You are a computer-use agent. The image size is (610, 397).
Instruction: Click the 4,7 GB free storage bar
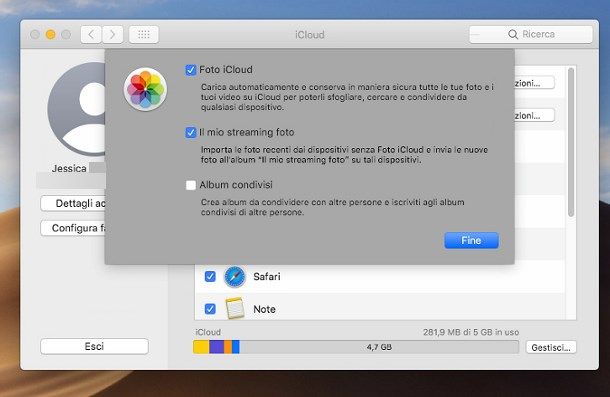[379, 347]
